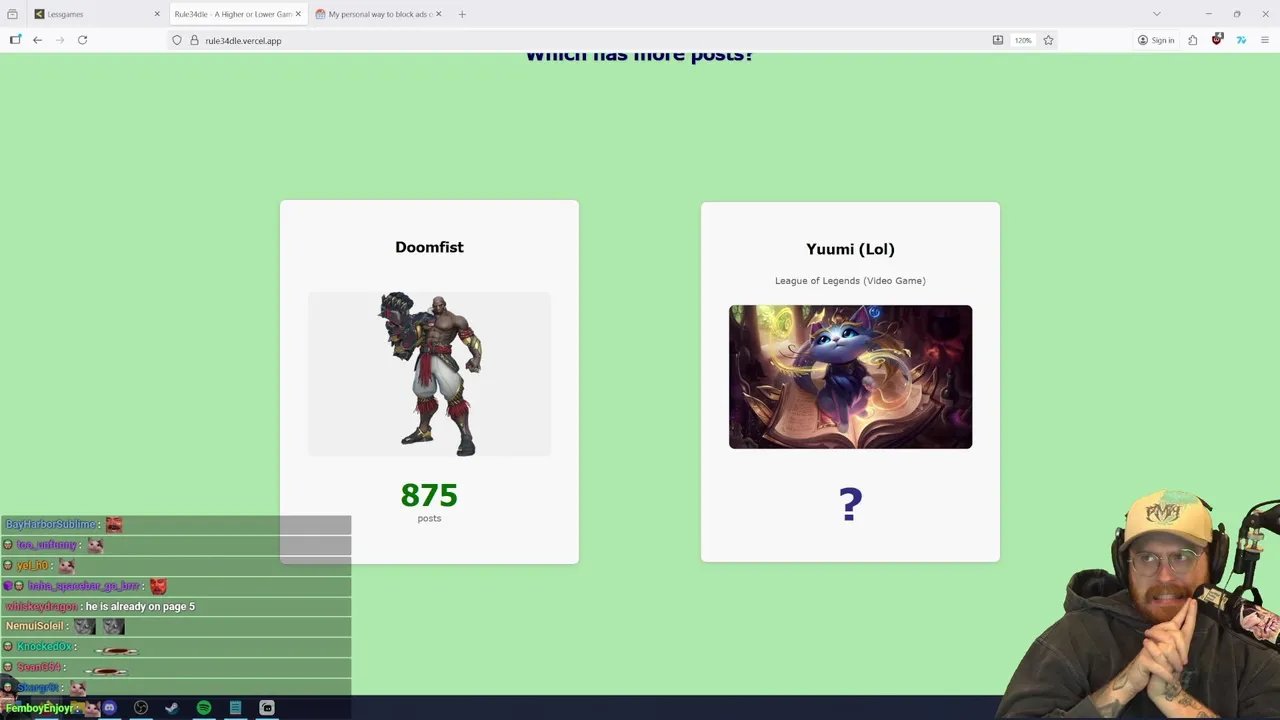Click the install app icon in address bar
This screenshot has height=720, width=1280.
click(x=998, y=40)
